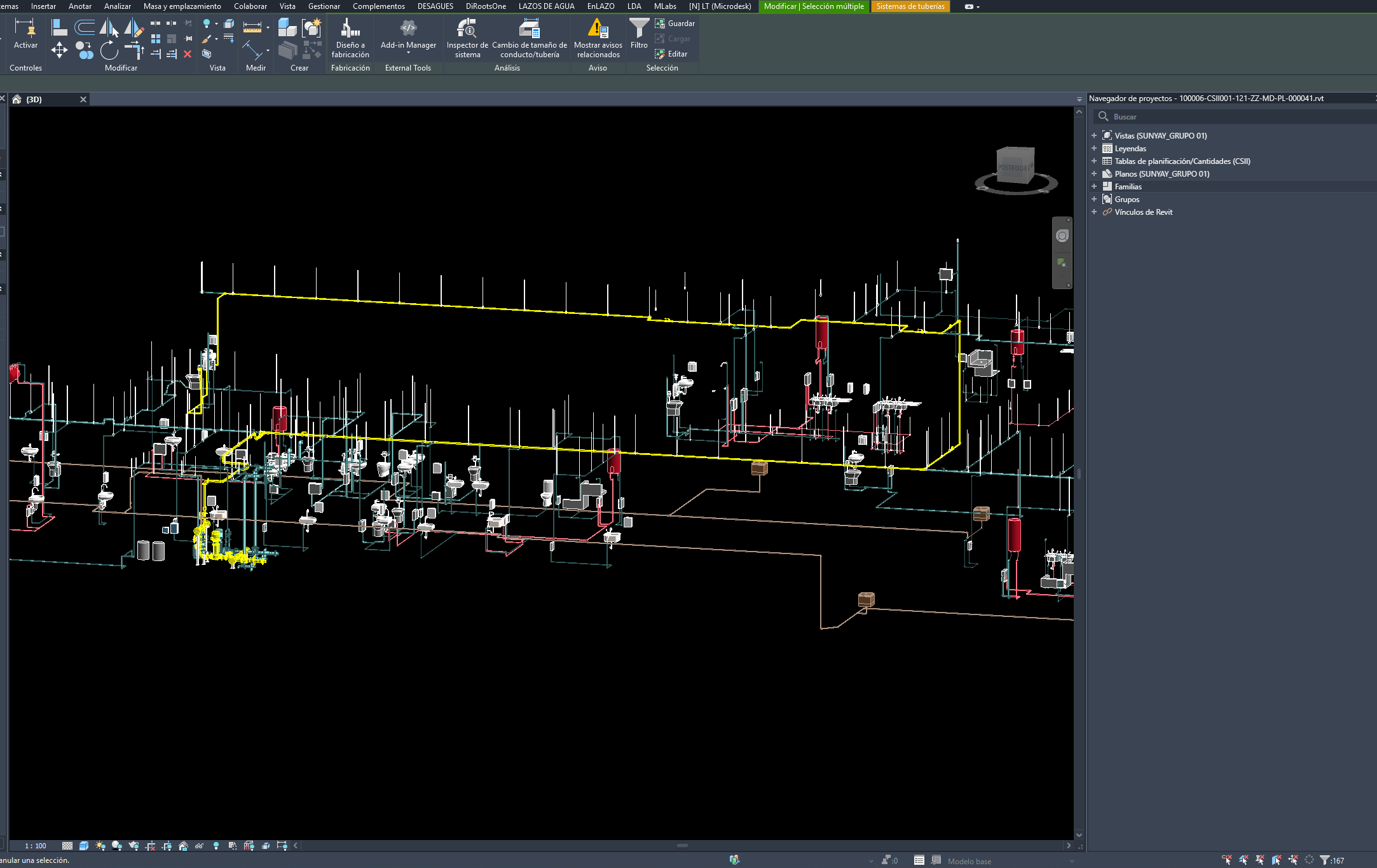Toggle shadows in view control bar
This screenshot has width=1377, height=868.
(x=117, y=846)
